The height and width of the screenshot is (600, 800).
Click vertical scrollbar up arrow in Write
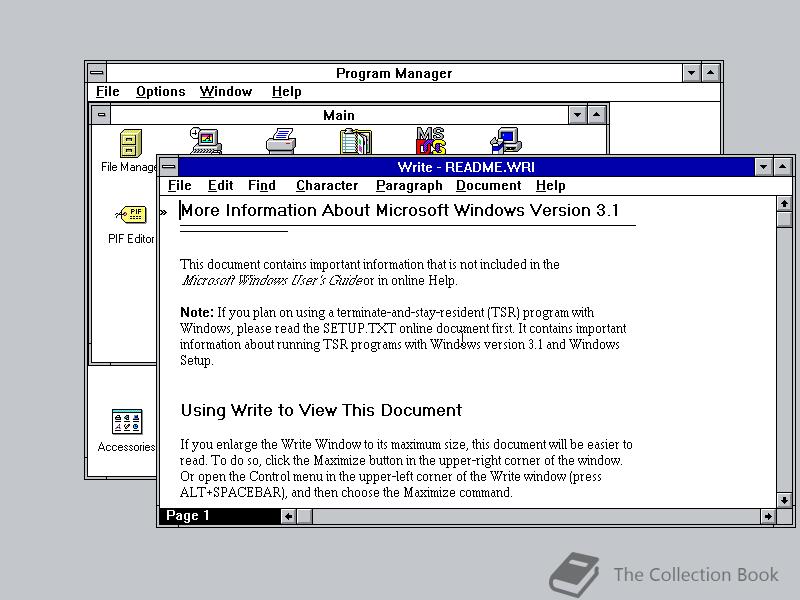point(784,204)
